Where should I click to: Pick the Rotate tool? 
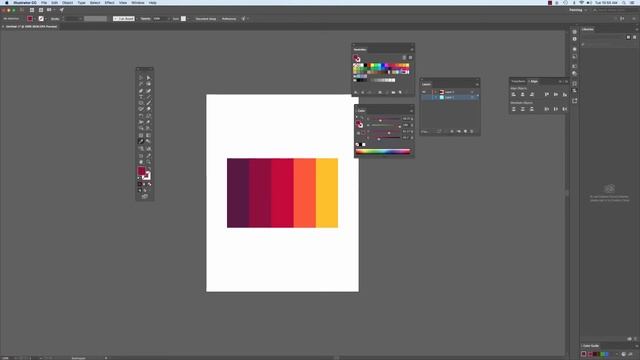click(x=141, y=116)
